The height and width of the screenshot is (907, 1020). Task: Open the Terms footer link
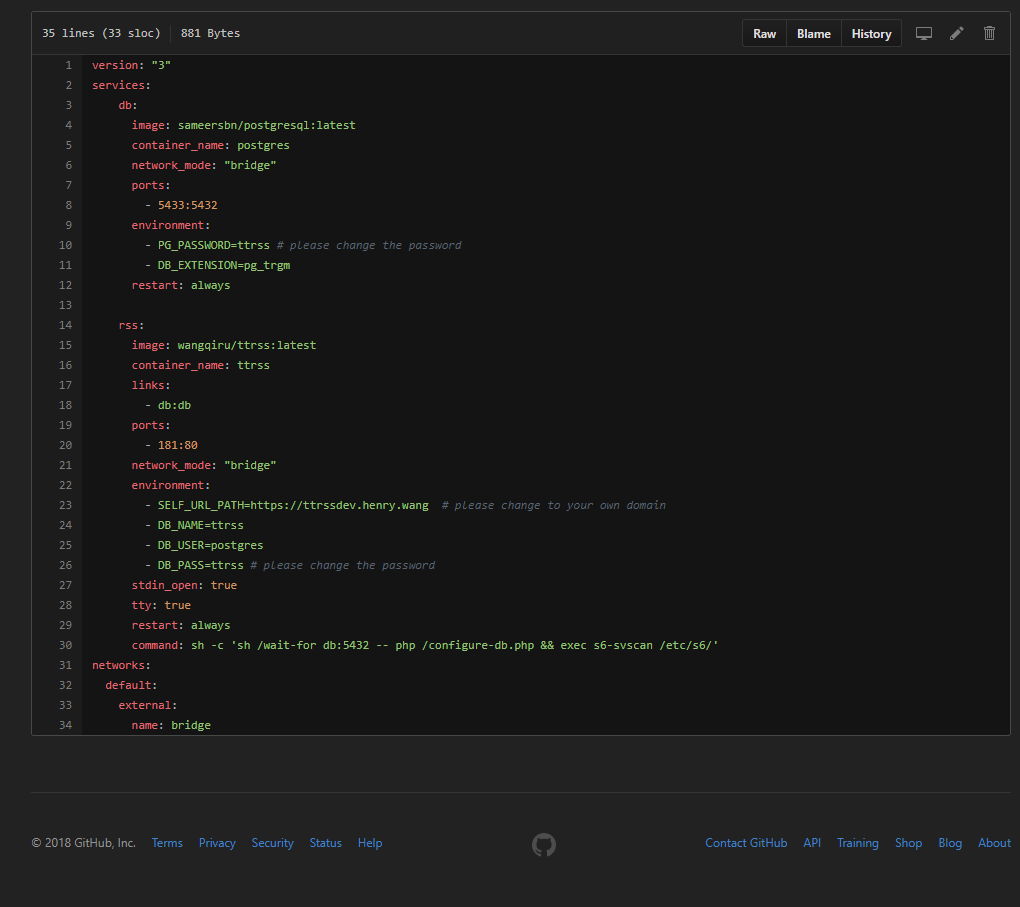tap(167, 843)
